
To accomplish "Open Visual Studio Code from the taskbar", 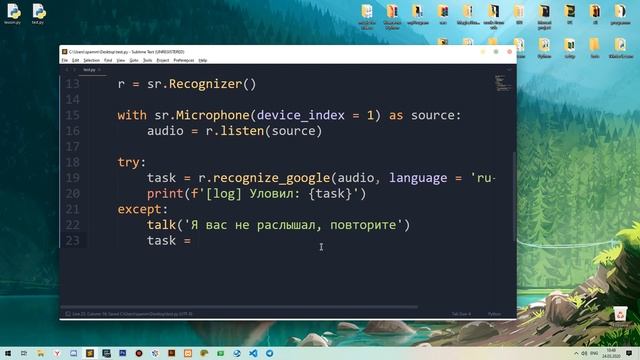I will point(253,353).
